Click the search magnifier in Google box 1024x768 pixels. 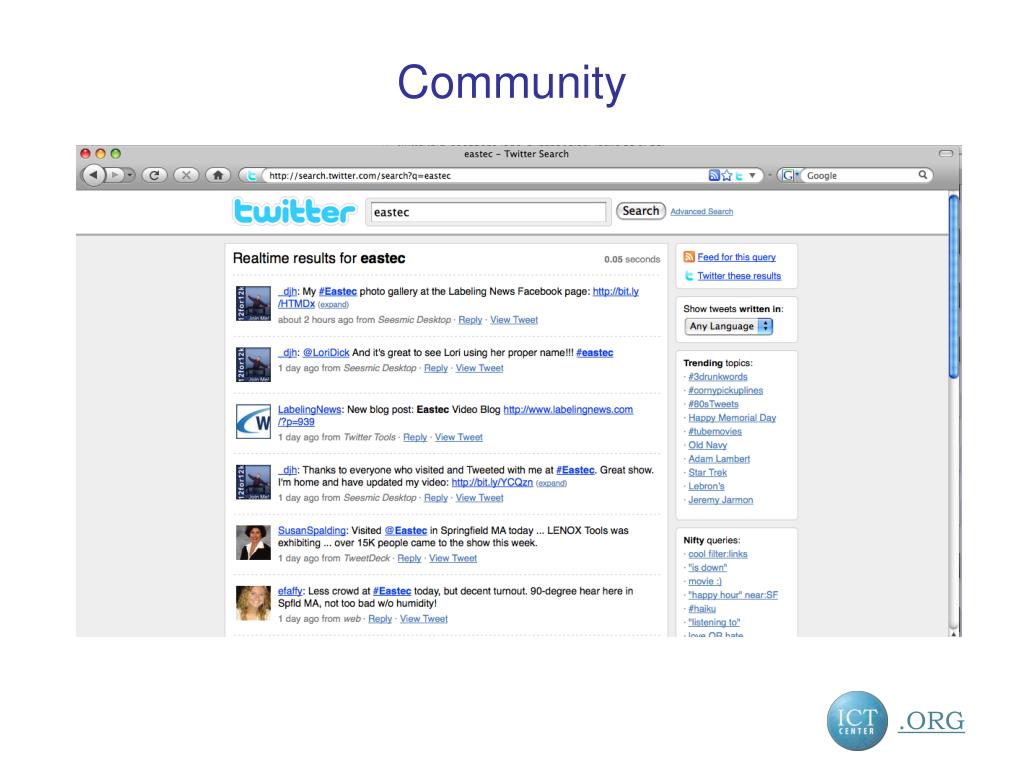click(923, 174)
